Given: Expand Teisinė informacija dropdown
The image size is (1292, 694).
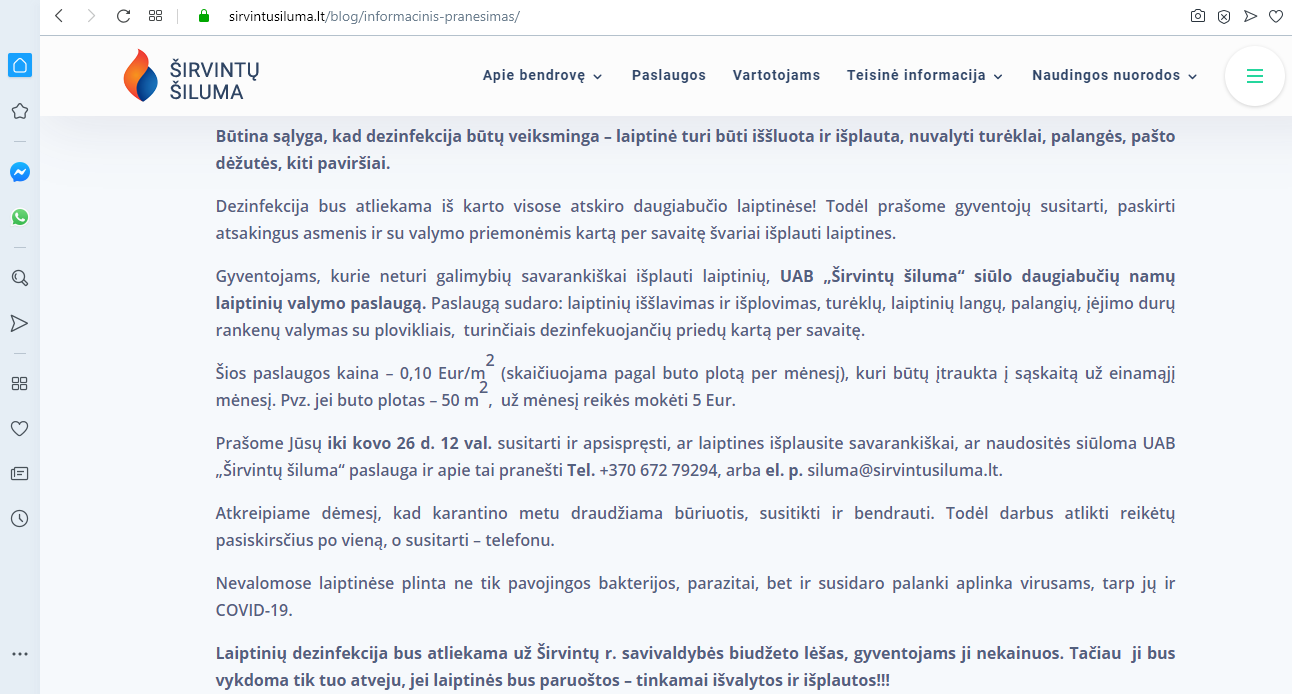Looking at the screenshot, I should tap(924, 75).
